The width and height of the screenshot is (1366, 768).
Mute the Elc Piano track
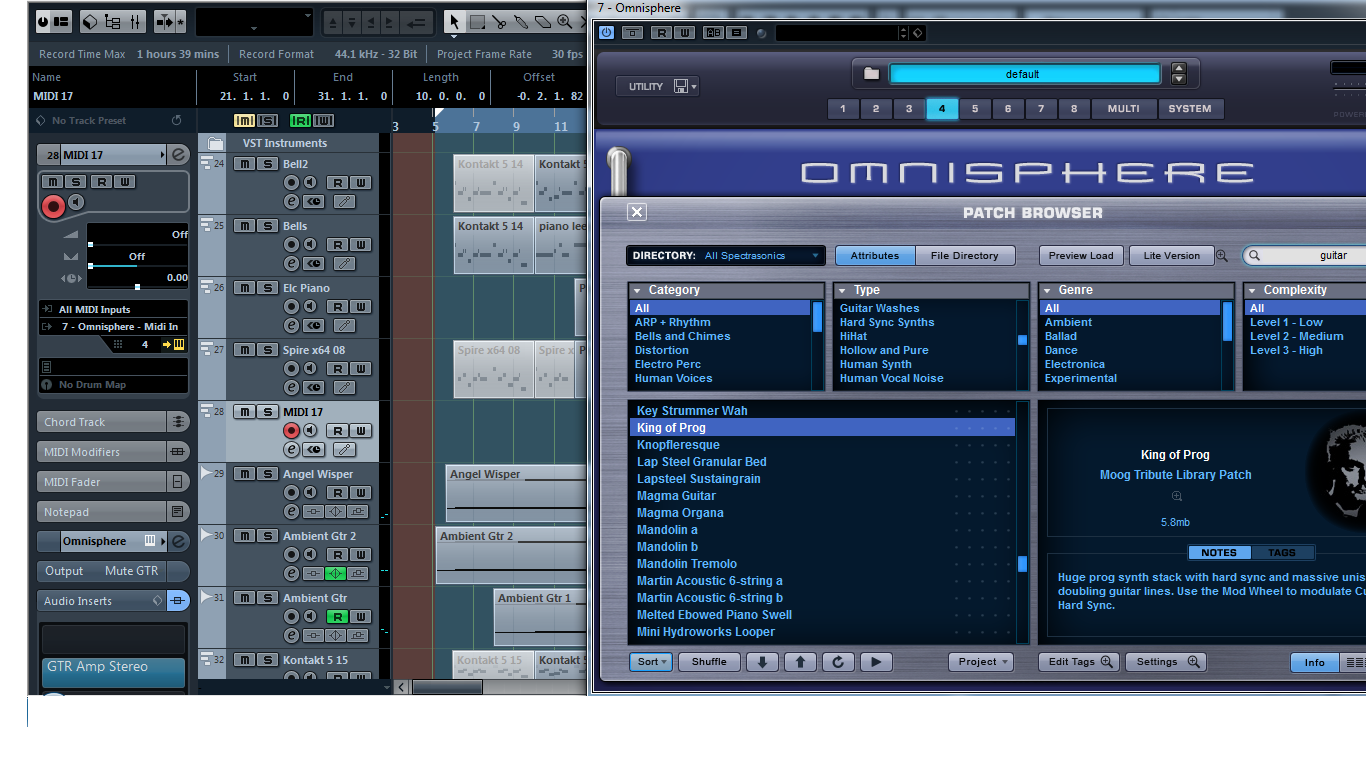(x=243, y=288)
